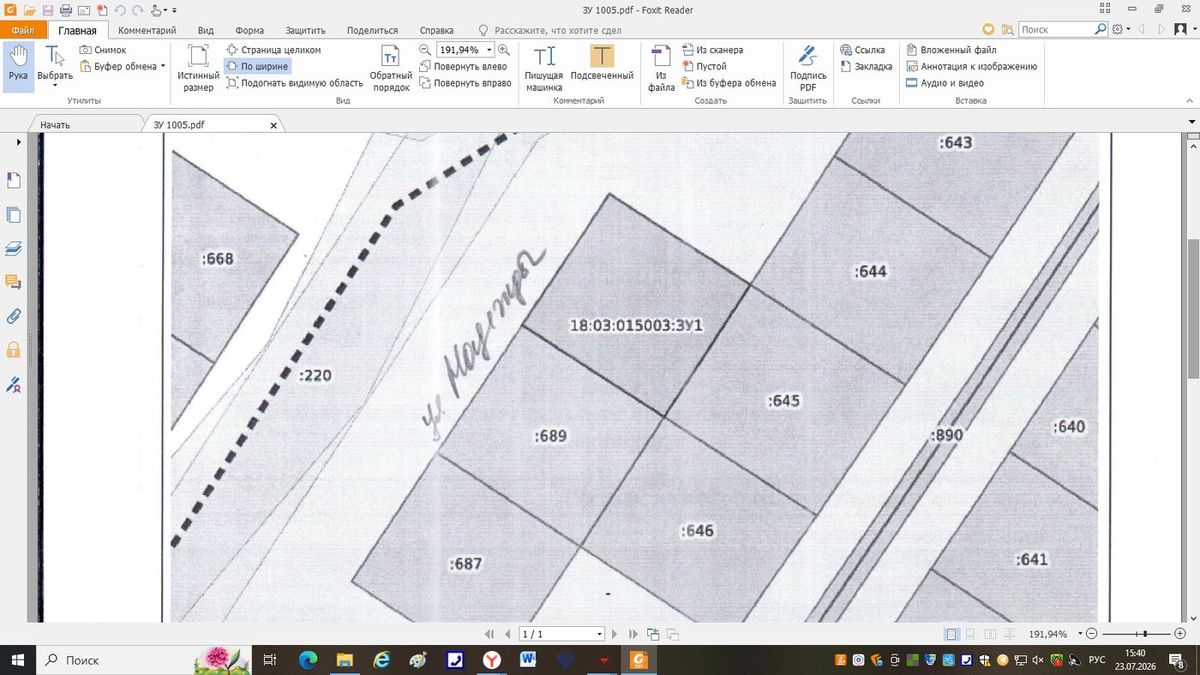Click Подогнать видимую область
This screenshot has height=675, width=1200.
pos(294,83)
